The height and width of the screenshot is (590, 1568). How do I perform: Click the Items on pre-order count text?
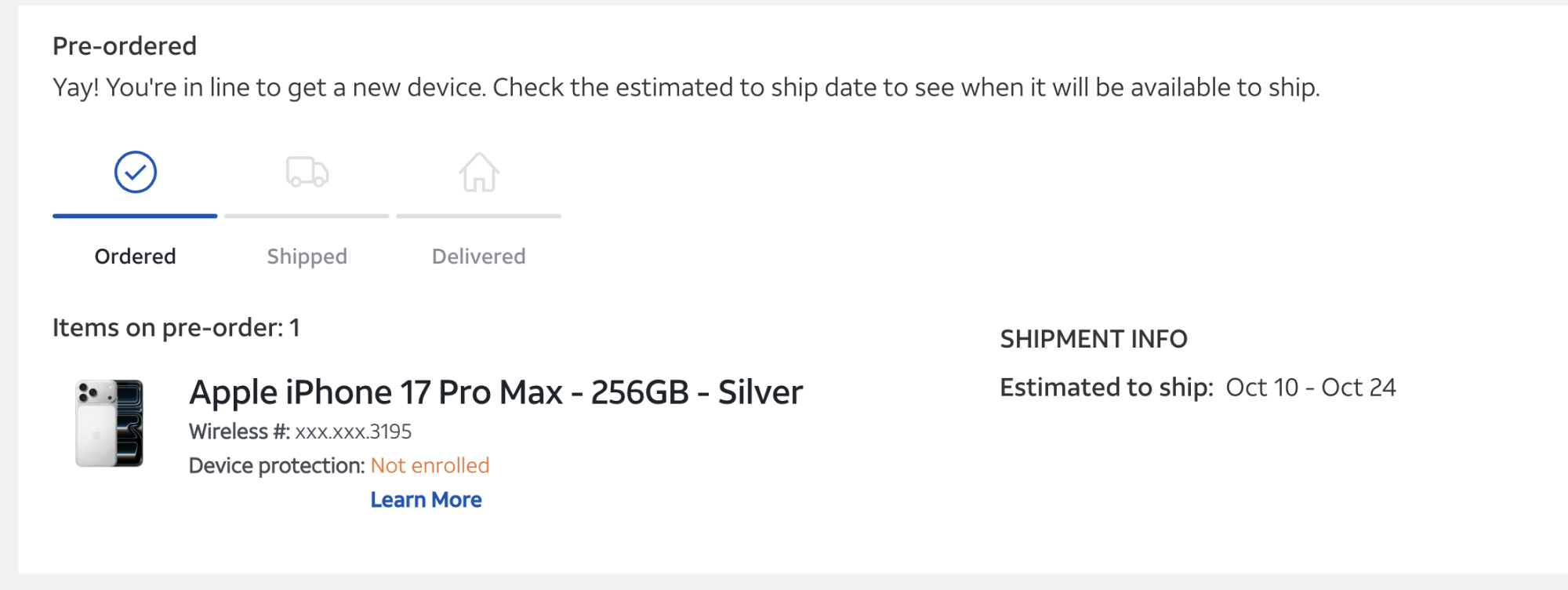pyautogui.click(x=176, y=328)
